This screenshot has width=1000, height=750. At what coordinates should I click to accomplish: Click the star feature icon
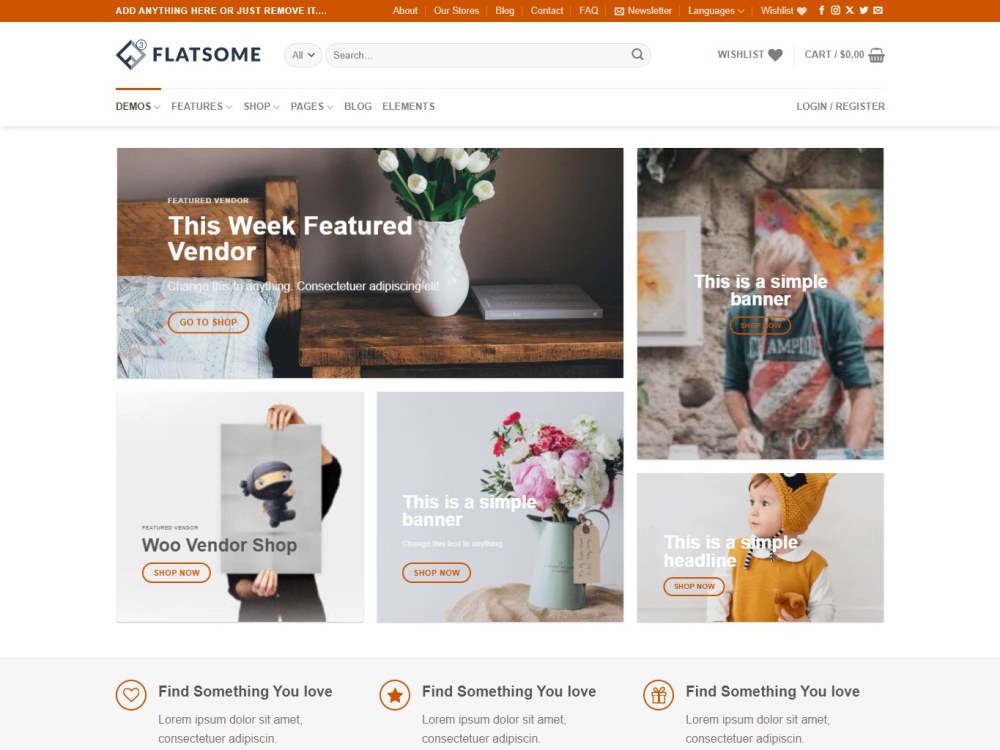pyautogui.click(x=395, y=695)
